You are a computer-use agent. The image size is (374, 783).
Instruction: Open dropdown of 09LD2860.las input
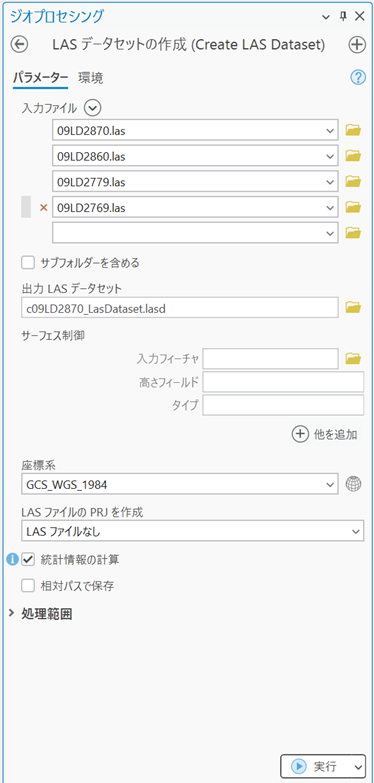point(330,156)
